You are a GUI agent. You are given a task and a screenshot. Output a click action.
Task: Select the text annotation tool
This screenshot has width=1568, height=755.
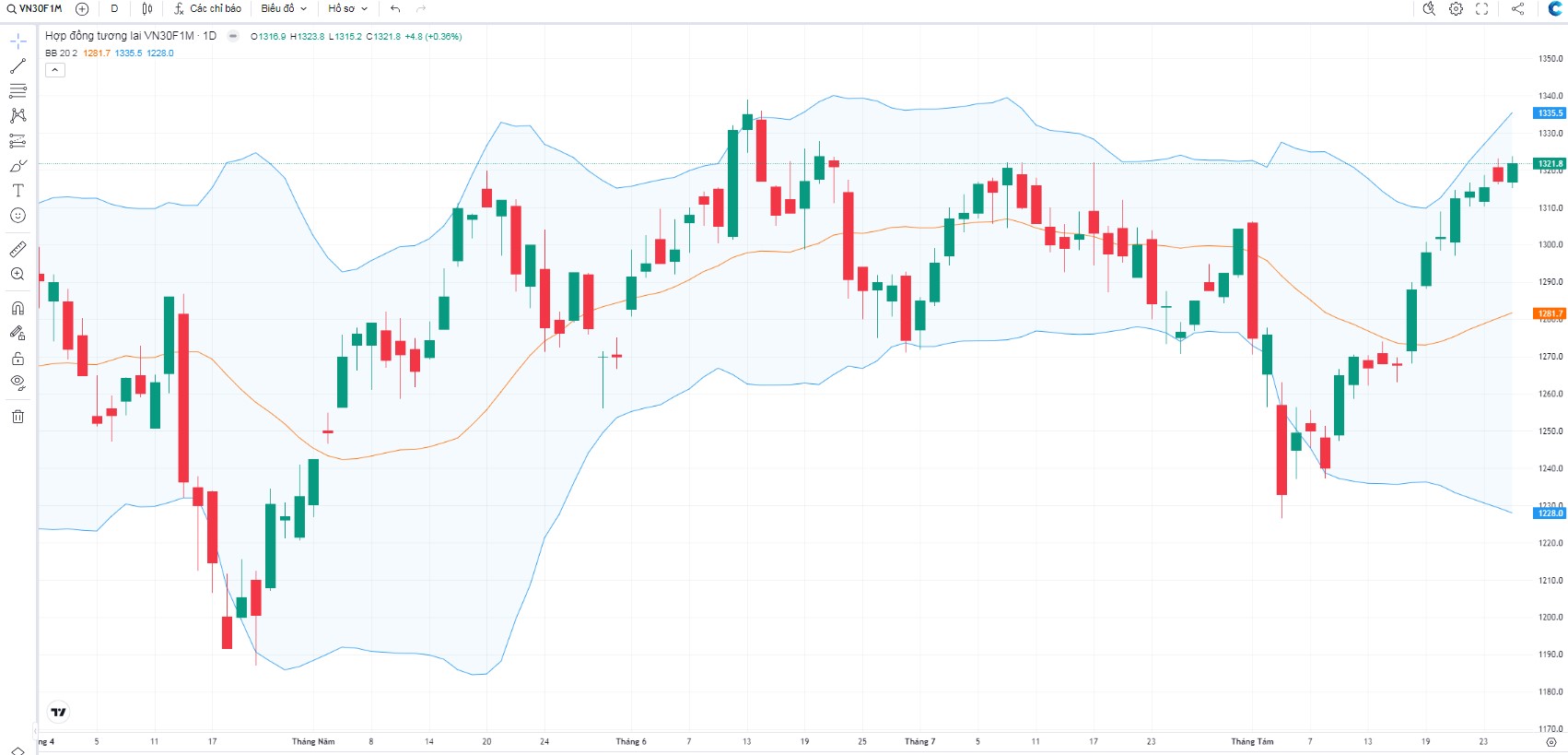click(x=18, y=191)
